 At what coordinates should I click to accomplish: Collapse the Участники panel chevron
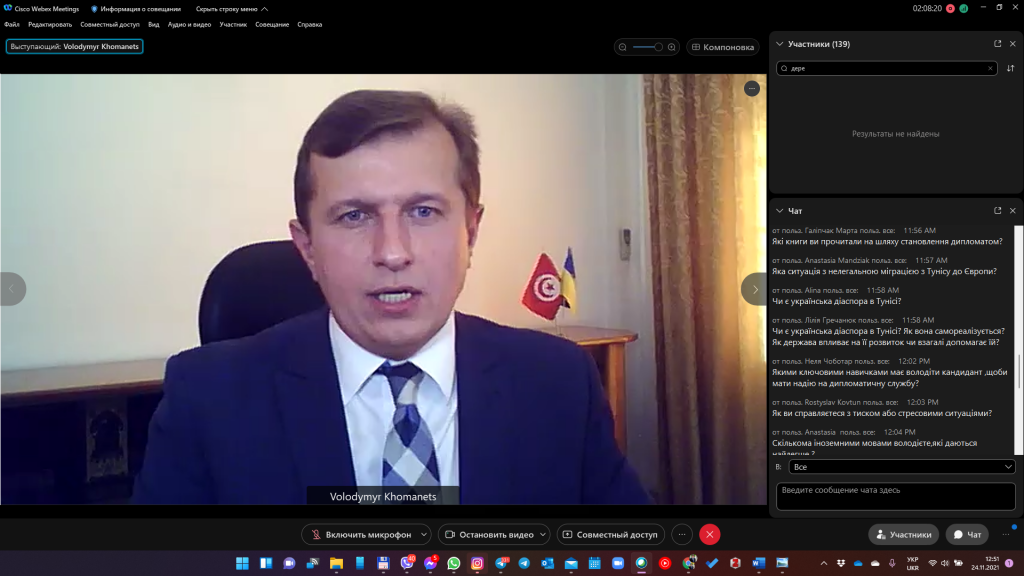click(779, 44)
